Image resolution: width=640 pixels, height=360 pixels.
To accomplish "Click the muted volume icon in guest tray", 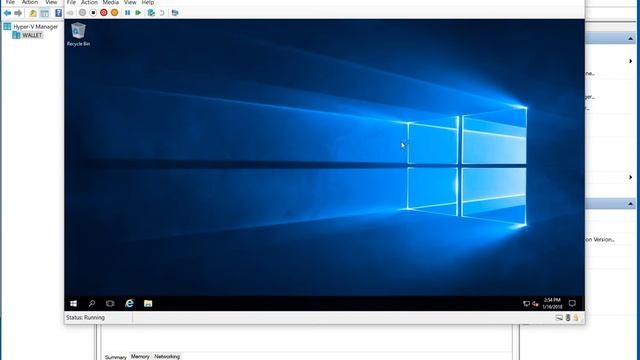I will 536,304.
